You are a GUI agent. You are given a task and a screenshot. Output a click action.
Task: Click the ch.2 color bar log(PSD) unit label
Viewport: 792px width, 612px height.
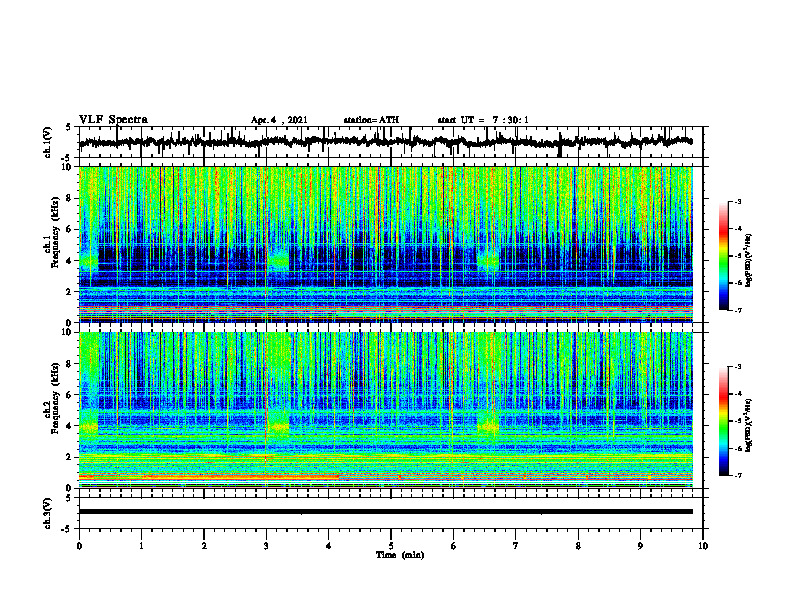tap(749, 426)
